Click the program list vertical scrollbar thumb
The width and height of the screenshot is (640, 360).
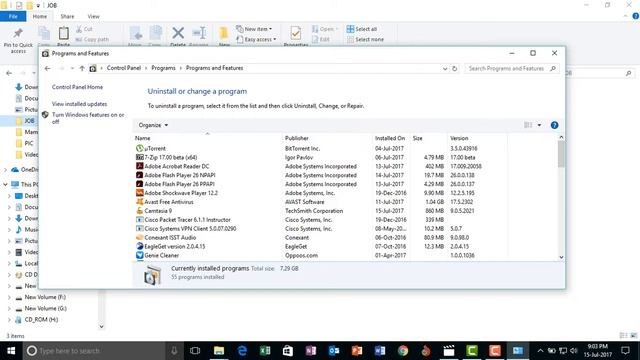coord(561,154)
